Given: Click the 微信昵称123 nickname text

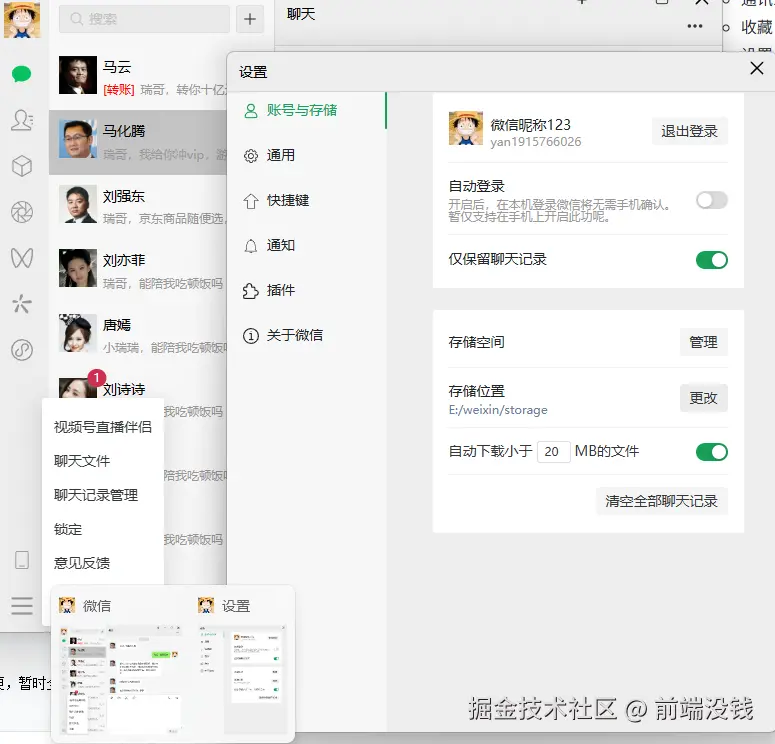Looking at the screenshot, I should click(x=530, y=125).
